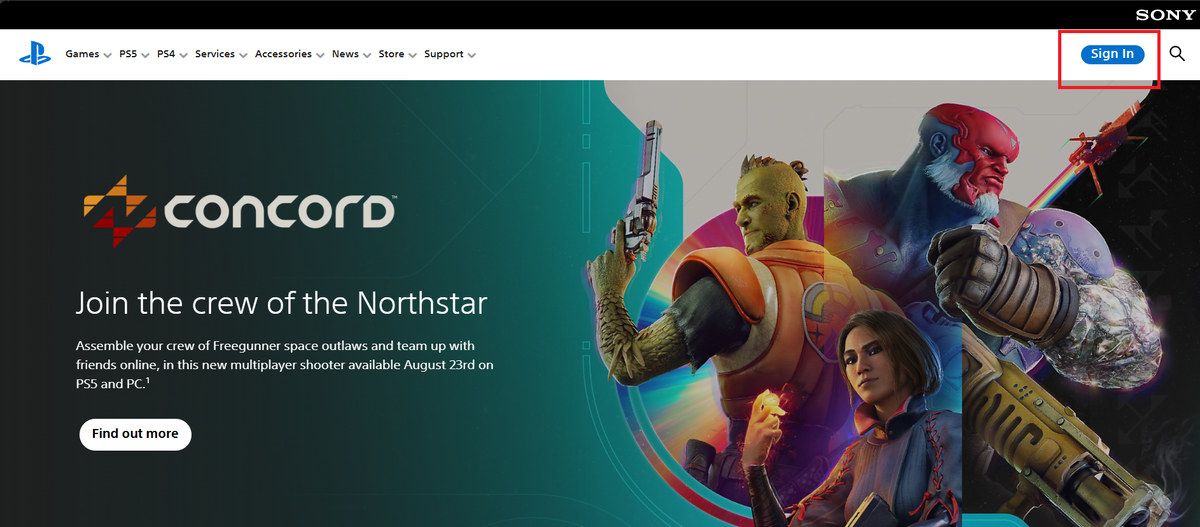Click the Sign In button

pos(1112,54)
